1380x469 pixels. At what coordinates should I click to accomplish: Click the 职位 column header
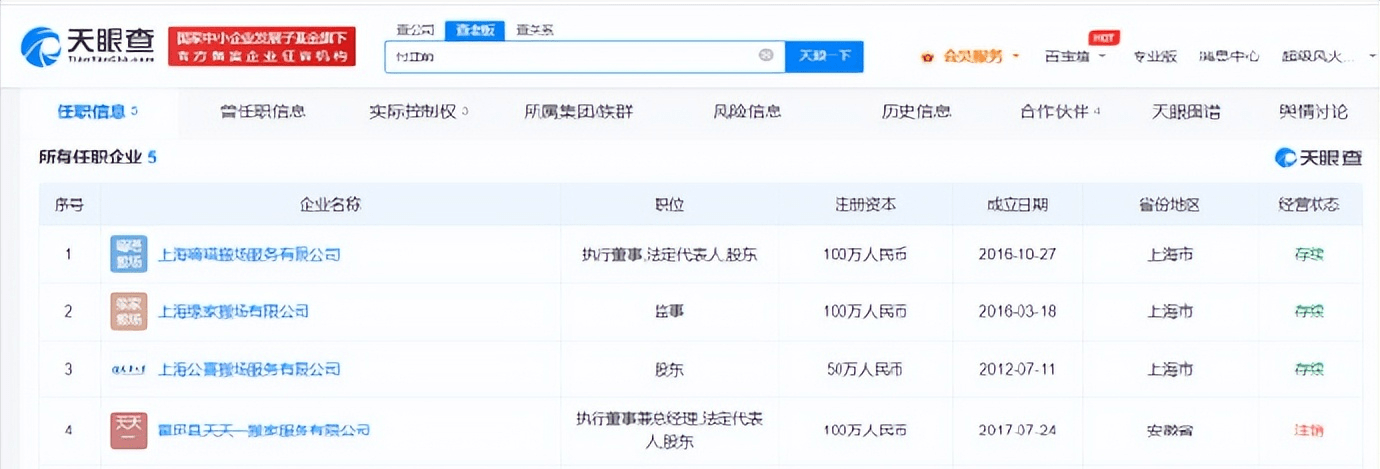click(669, 204)
